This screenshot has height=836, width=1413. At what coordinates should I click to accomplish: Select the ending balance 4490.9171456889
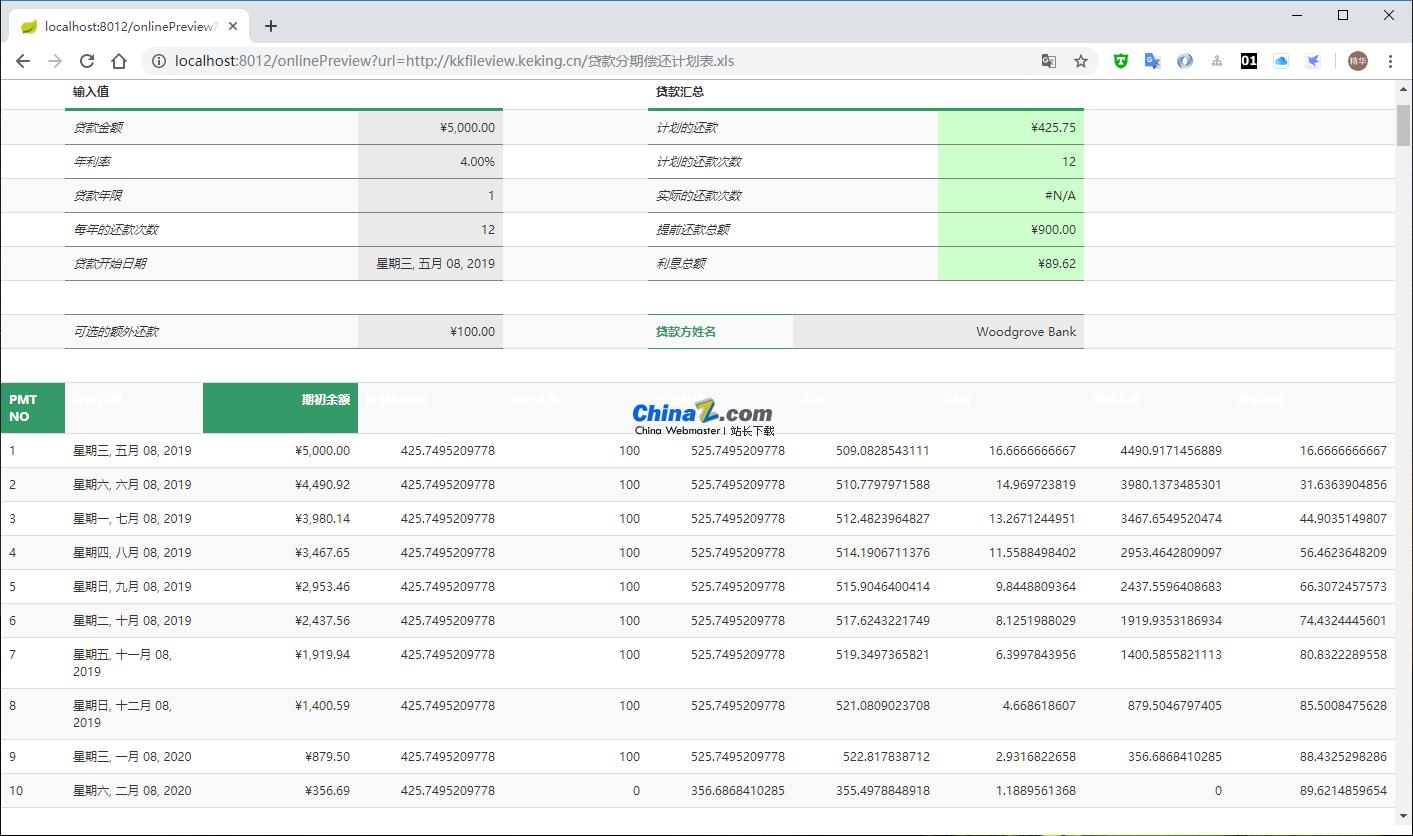(1171, 451)
